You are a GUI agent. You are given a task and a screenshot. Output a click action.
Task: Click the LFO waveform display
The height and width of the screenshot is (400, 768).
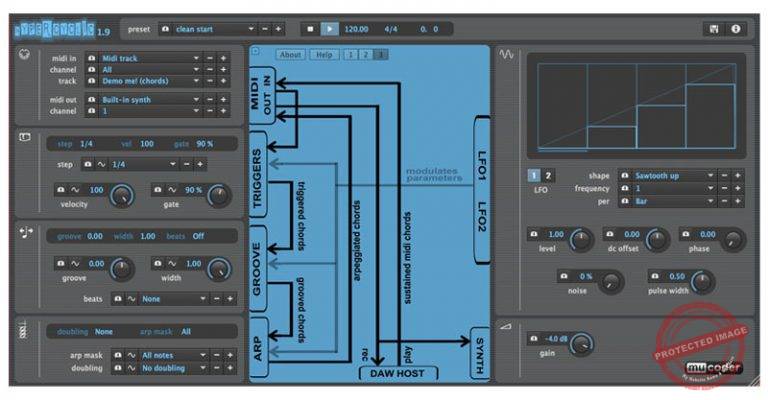pyautogui.click(x=636, y=106)
